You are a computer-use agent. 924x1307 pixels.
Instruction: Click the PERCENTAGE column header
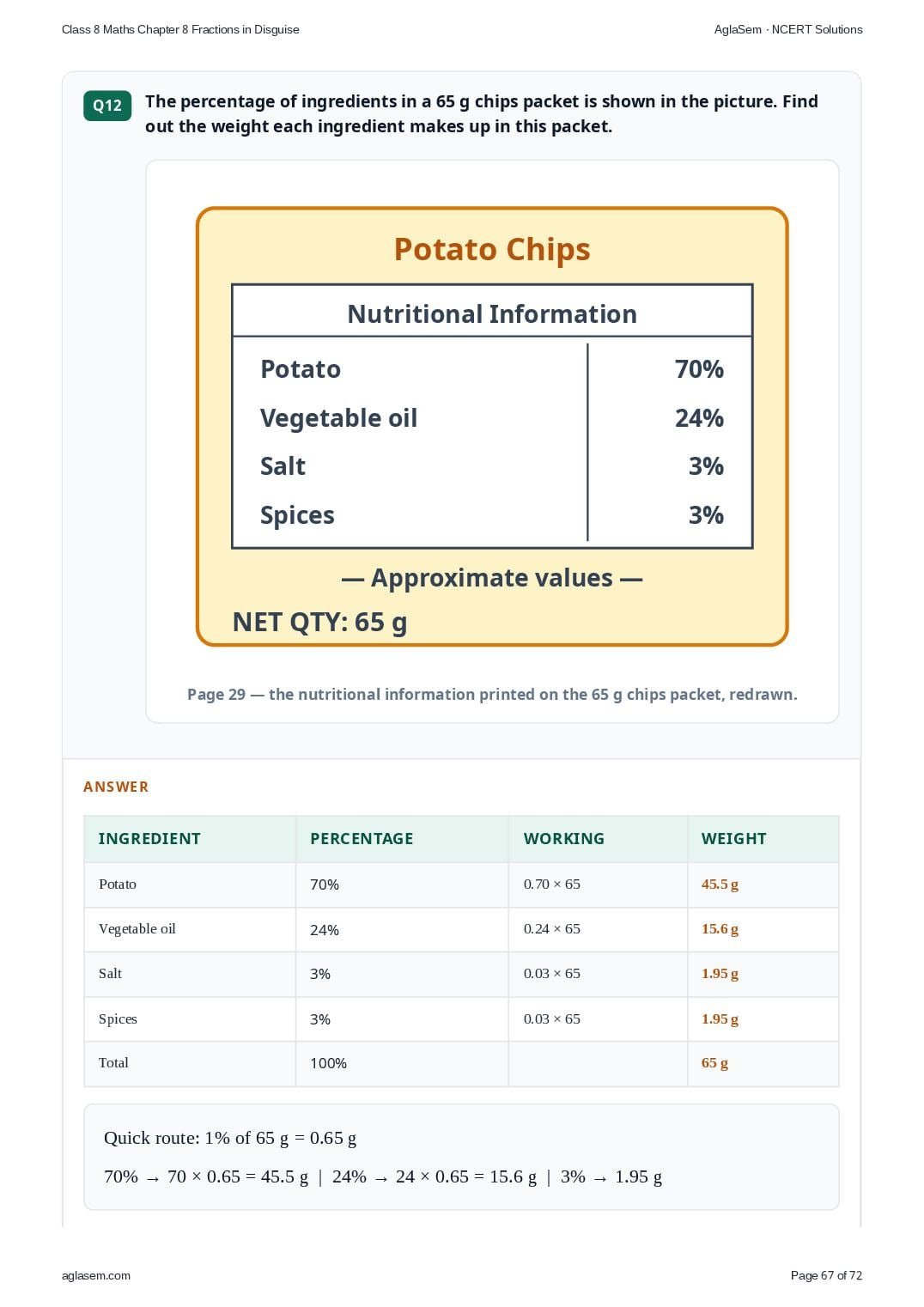click(x=362, y=839)
